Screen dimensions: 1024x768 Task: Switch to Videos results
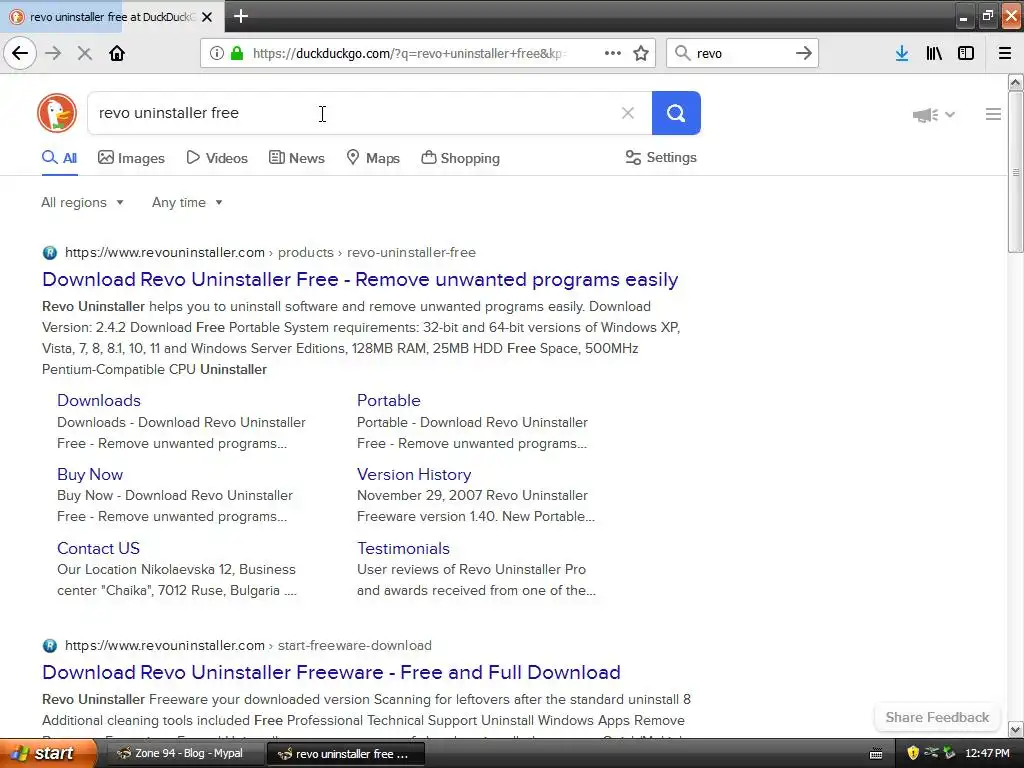(x=217, y=158)
